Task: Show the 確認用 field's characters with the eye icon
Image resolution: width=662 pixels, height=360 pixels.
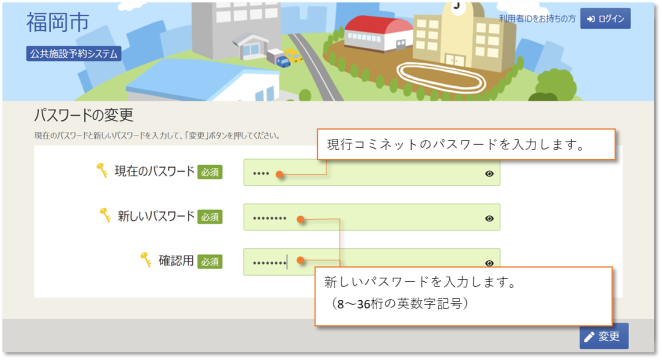Action: point(489,263)
